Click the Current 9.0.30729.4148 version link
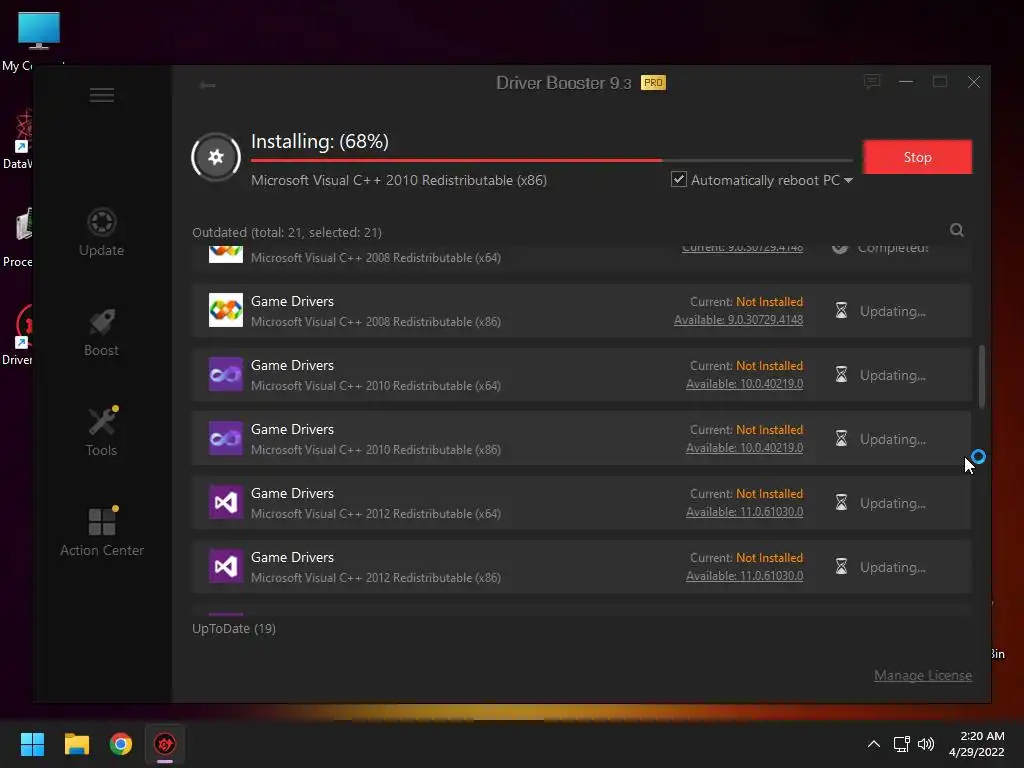Viewport: 1024px width, 768px height. tap(743, 248)
